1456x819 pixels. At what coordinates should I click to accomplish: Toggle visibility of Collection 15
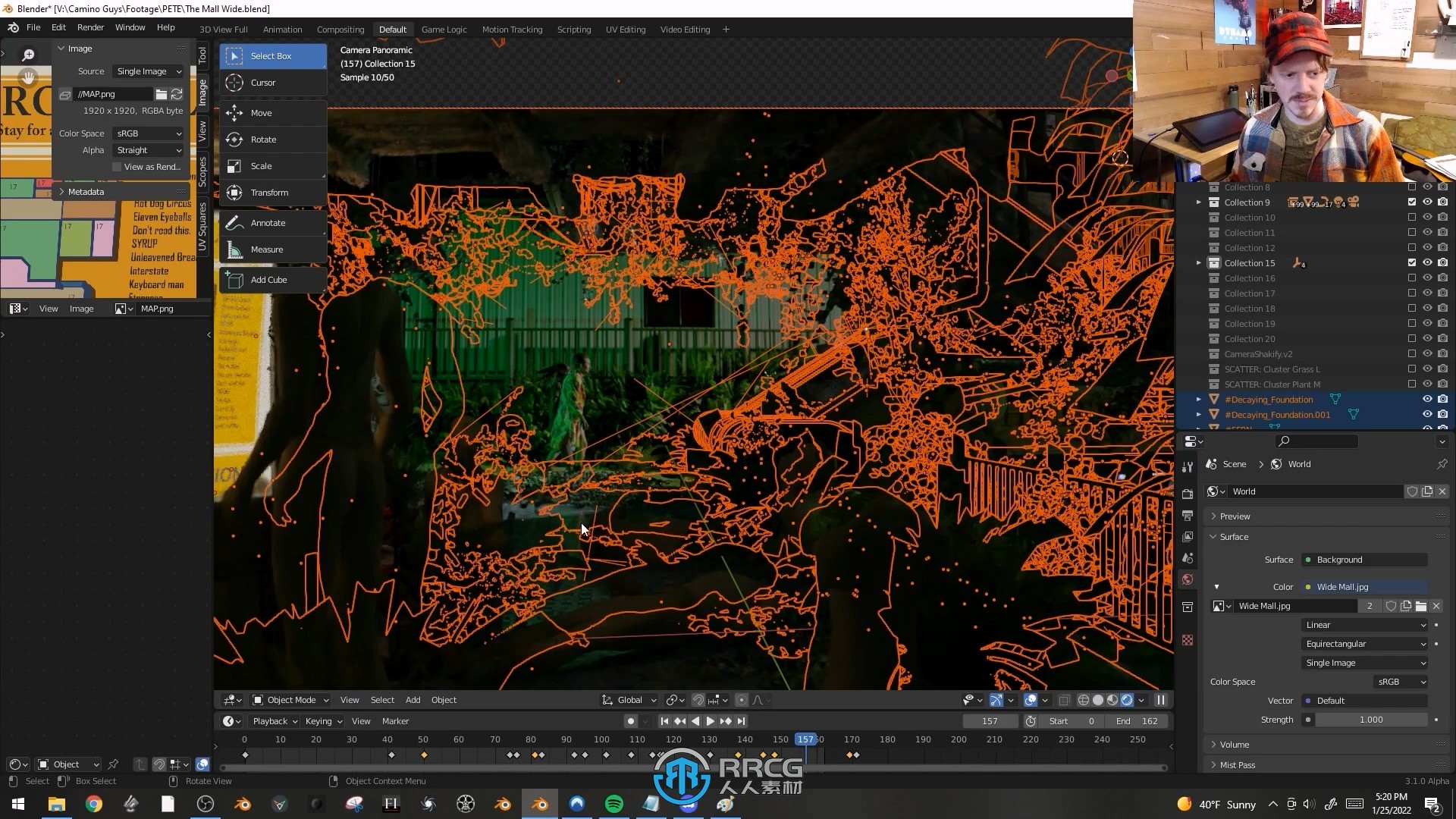click(x=1428, y=262)
